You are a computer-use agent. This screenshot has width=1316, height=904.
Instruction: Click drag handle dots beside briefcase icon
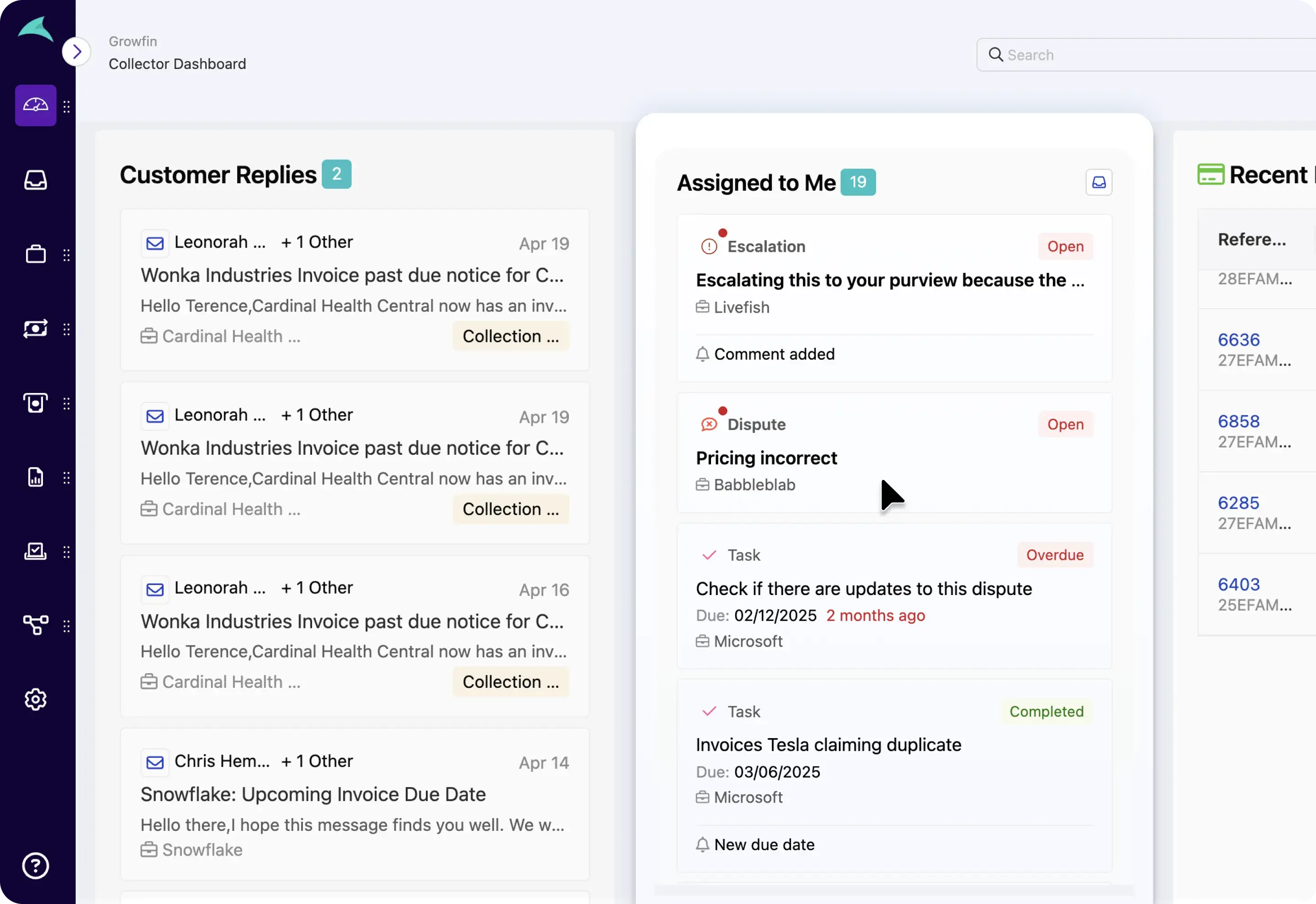(x=67, y=255)
